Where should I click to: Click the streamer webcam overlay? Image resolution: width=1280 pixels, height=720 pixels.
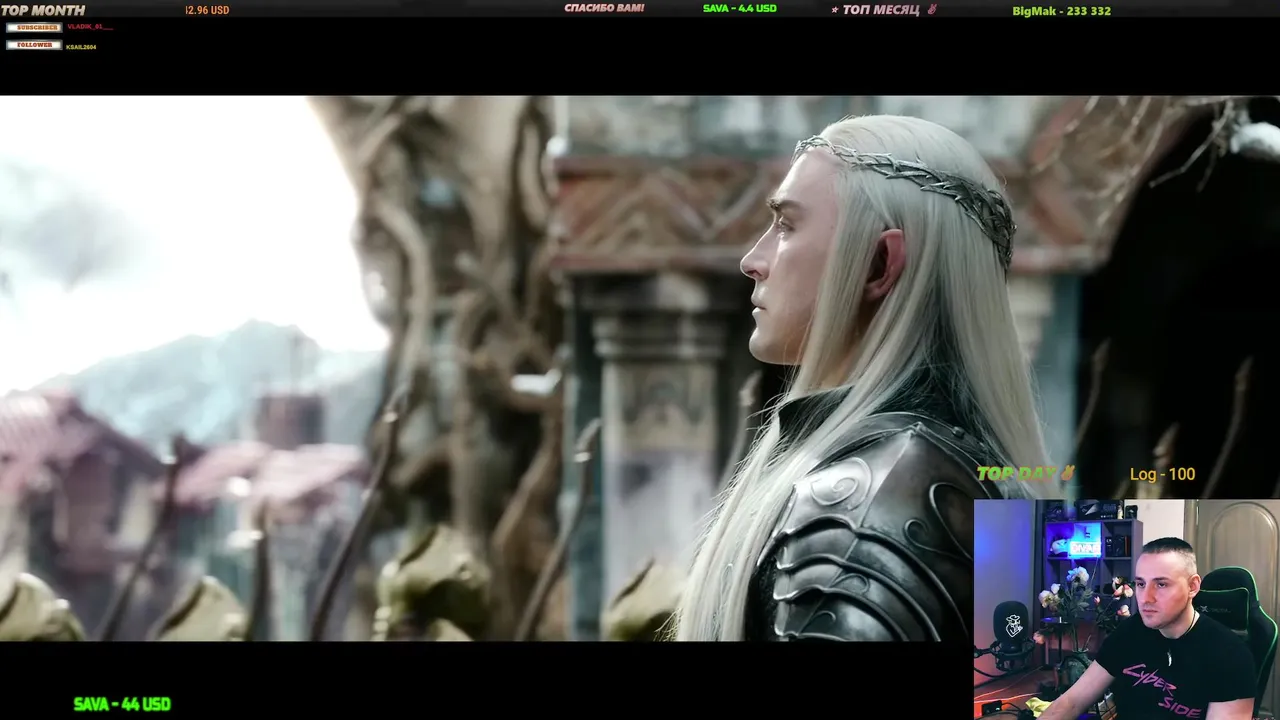pyautogui.click(x=1126, y=609)
